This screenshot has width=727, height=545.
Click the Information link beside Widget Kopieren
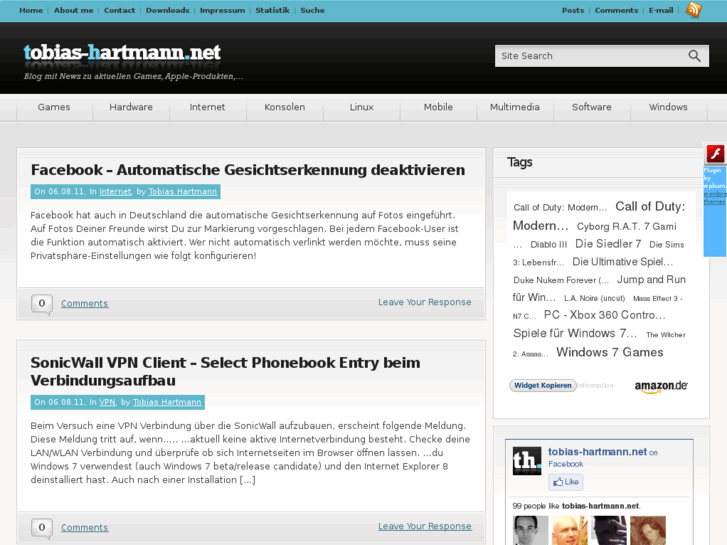pyautogui.click(x=596, y=386)
